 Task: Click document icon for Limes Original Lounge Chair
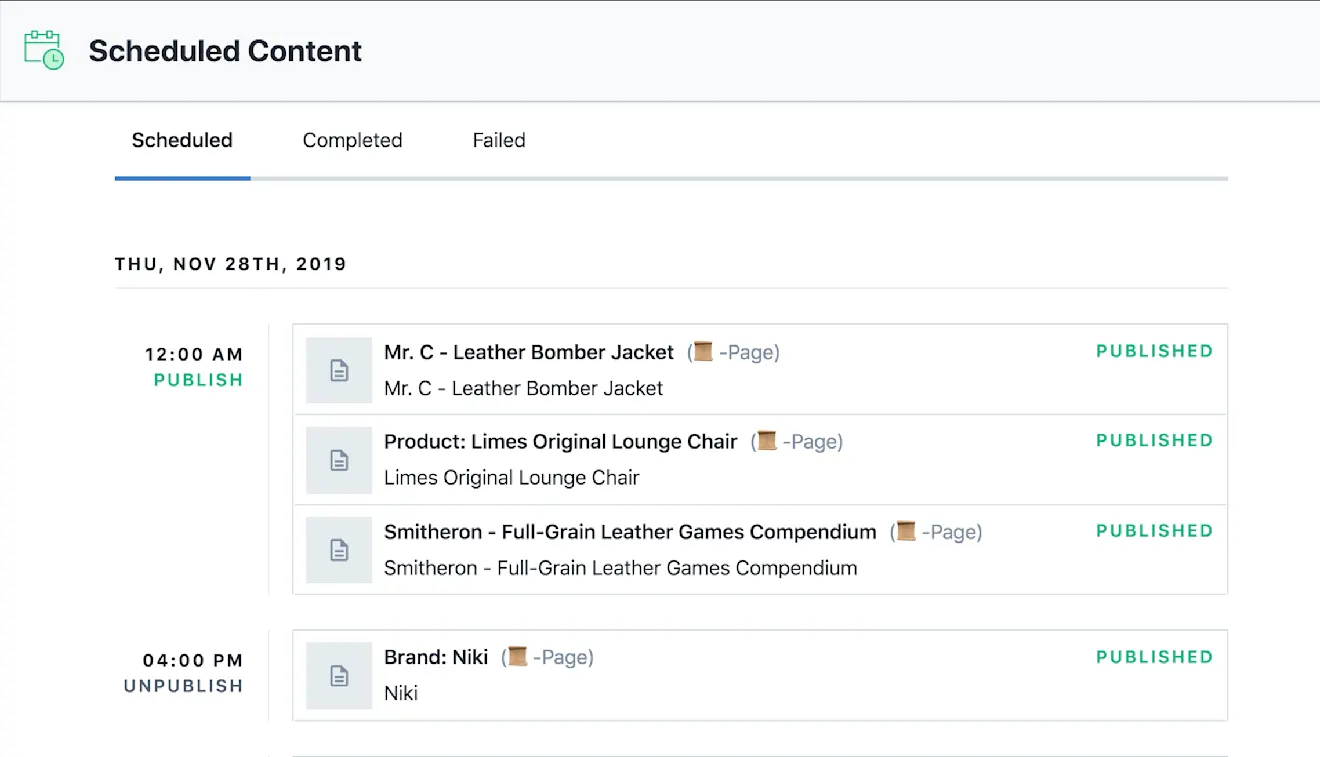[339, 460]
